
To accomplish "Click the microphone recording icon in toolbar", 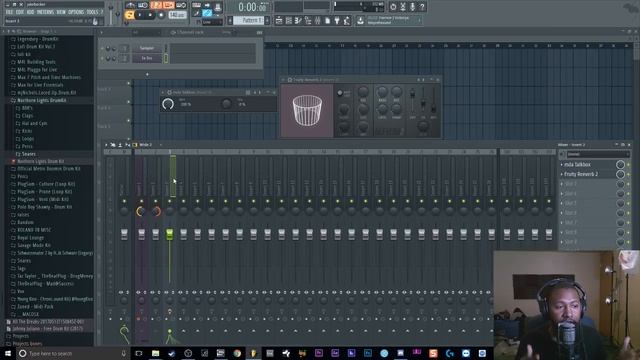I will coord(412,7).
